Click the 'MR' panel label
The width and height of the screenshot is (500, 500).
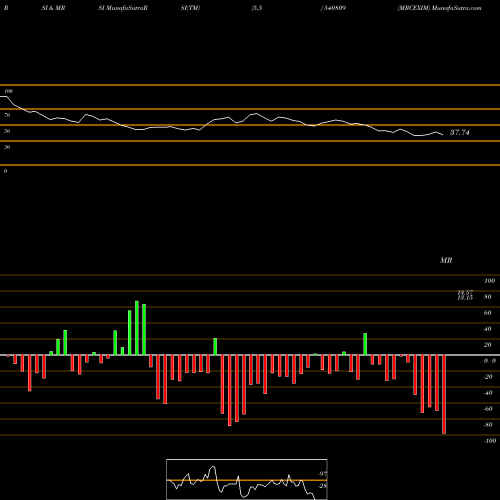coord(446,260)
